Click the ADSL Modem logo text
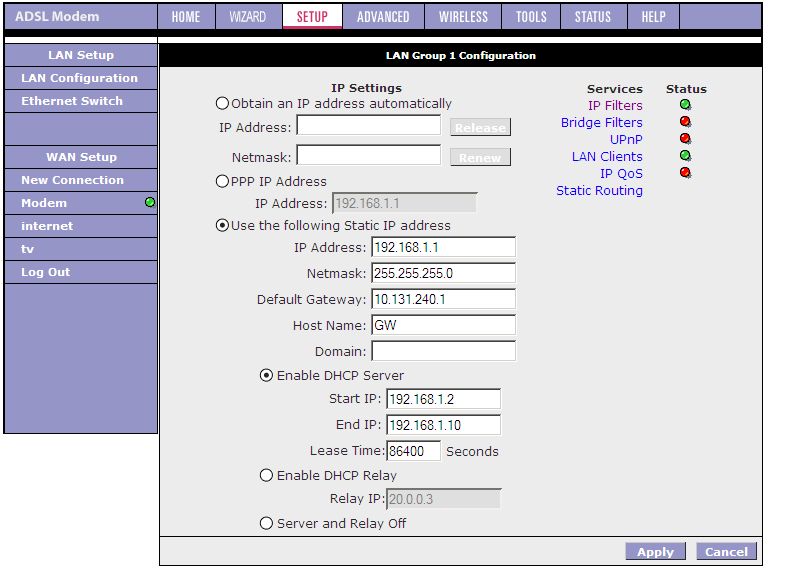The height and width of the screenshot is (571, 789). click(57, 16)
